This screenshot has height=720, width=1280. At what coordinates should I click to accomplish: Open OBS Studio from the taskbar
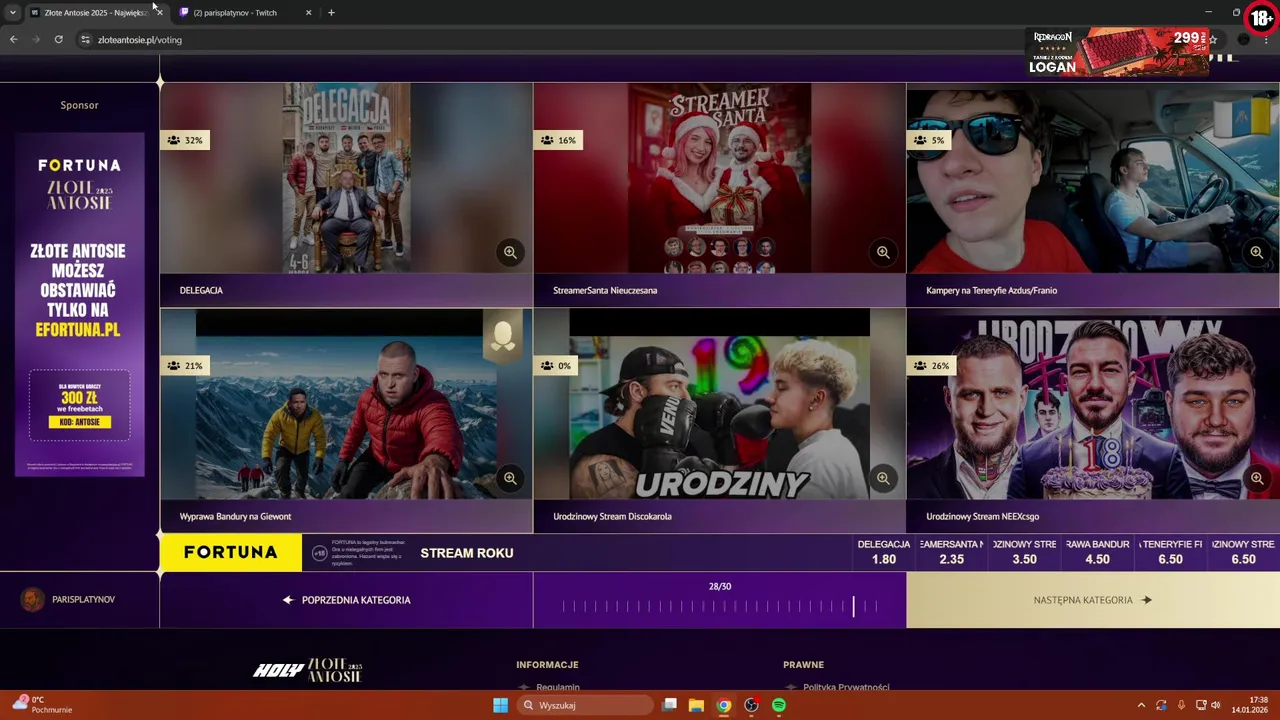tap(751, 705)
